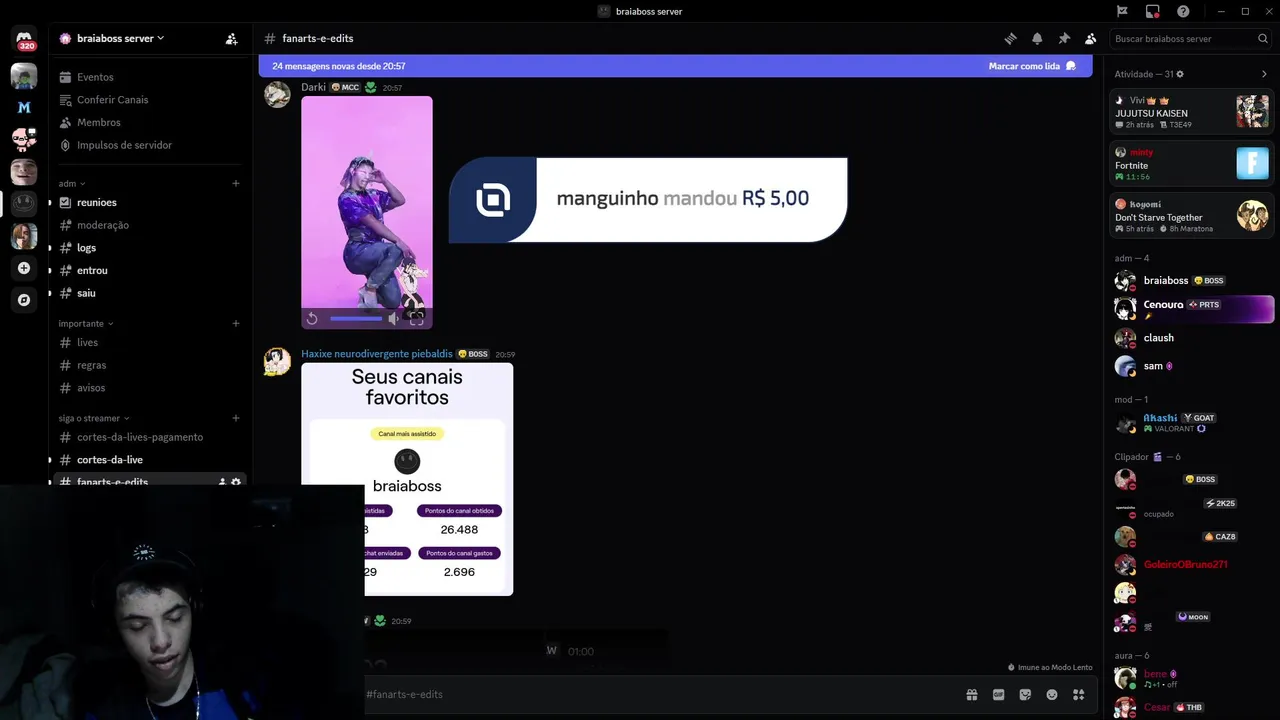Click username Darki in chat
1280x720 pixels.
pyautogui.click(x=313, y=87)
